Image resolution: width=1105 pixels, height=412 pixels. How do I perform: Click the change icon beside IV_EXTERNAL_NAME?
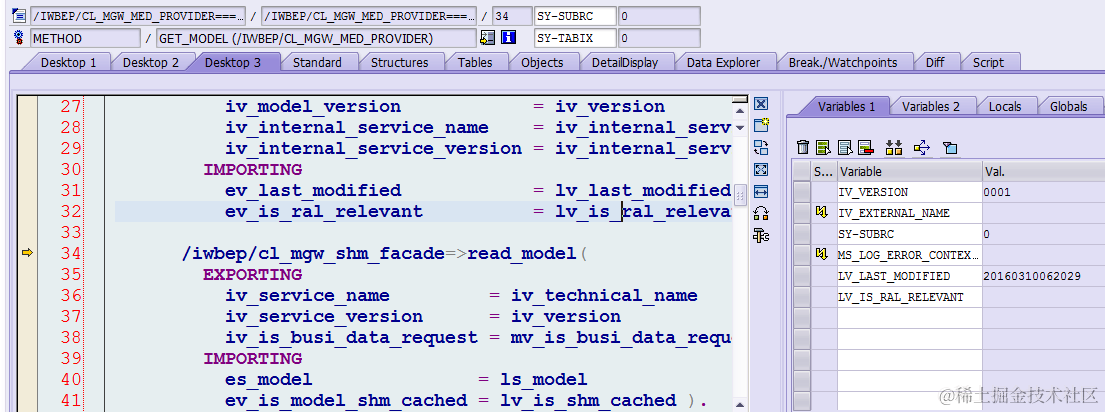[x=821, y=213]
